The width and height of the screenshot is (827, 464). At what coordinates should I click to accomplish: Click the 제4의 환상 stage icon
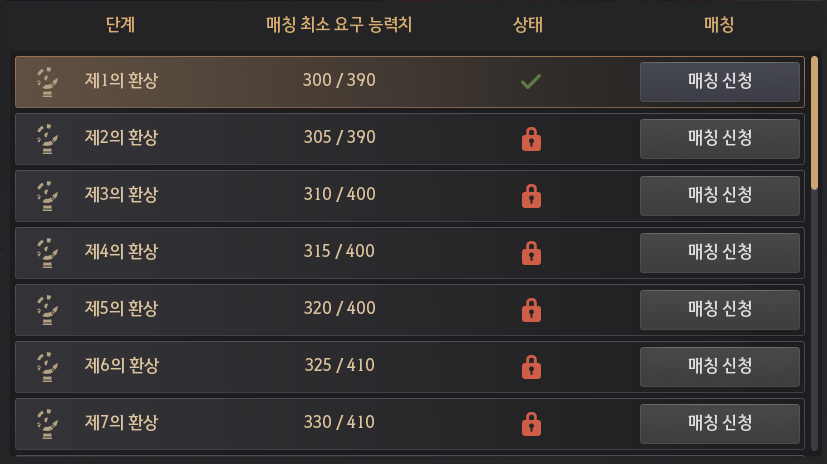(x=45, y=252)
